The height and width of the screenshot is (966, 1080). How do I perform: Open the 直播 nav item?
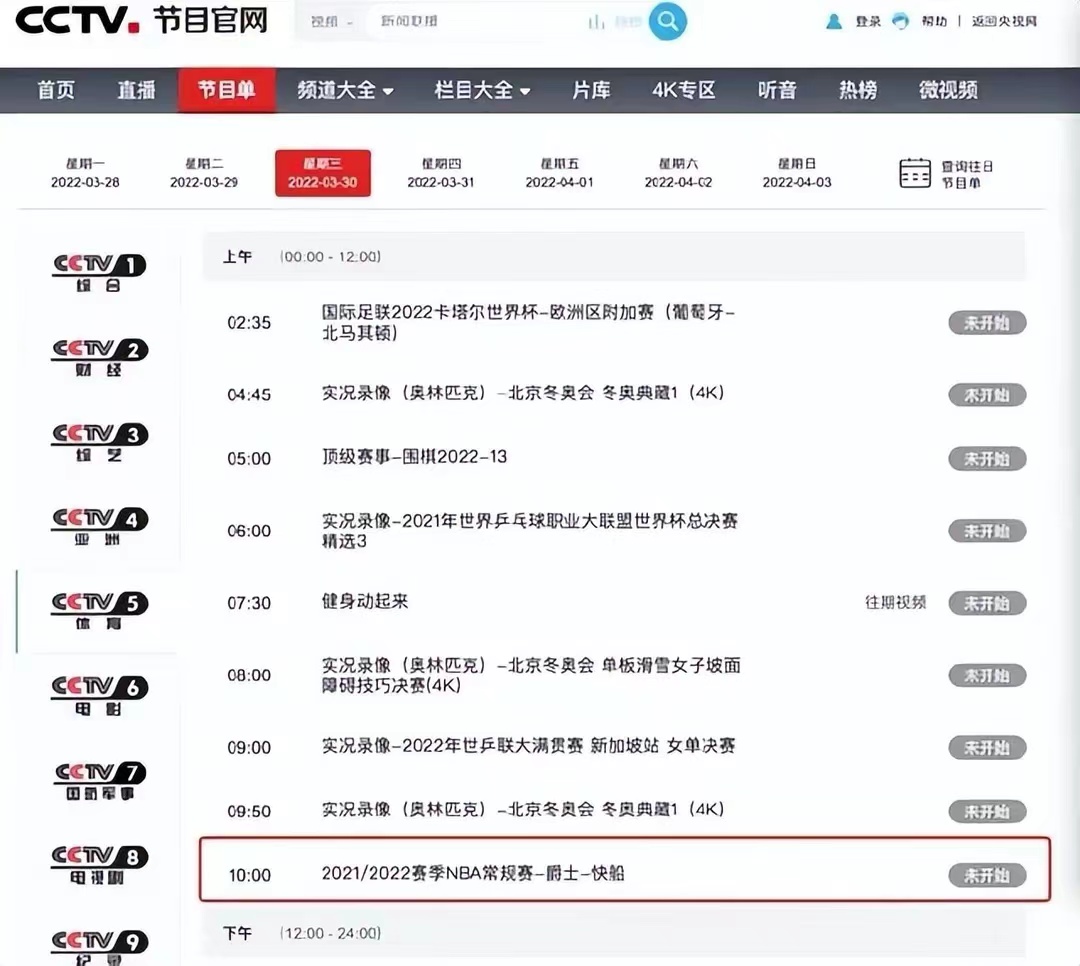coord(136,90)
